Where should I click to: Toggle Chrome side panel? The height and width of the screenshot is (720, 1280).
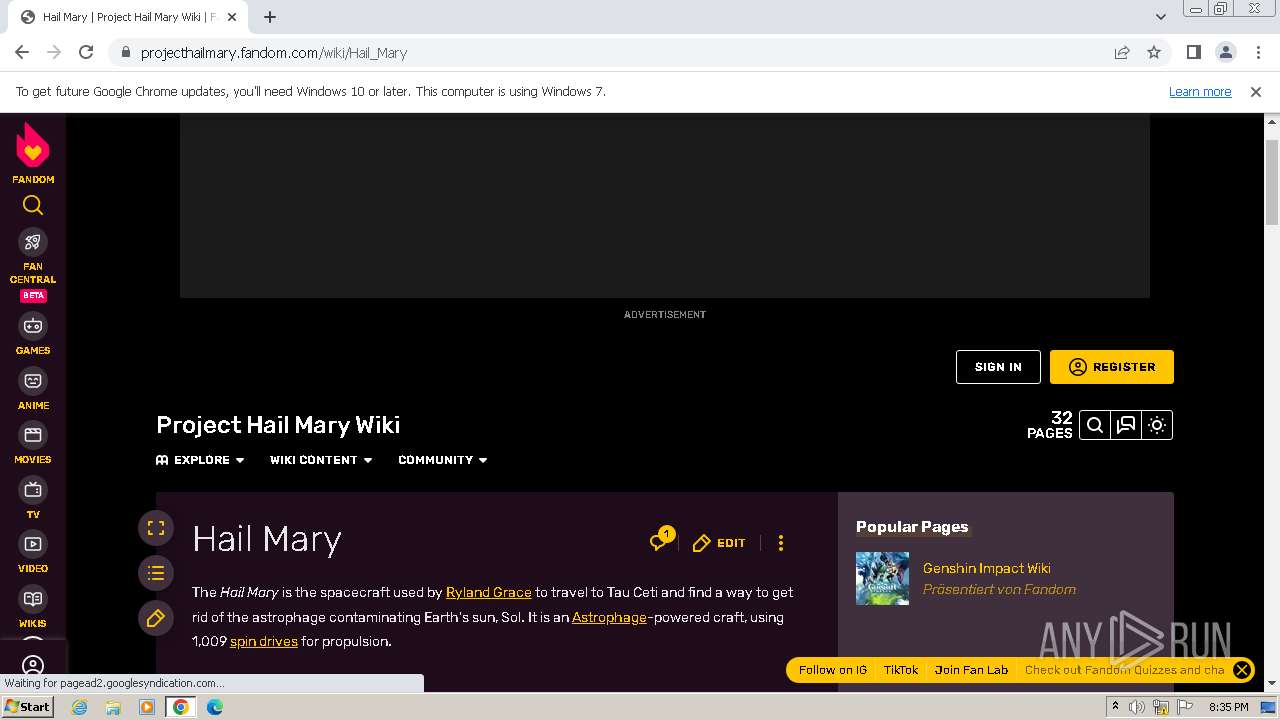pos(1193,52)
